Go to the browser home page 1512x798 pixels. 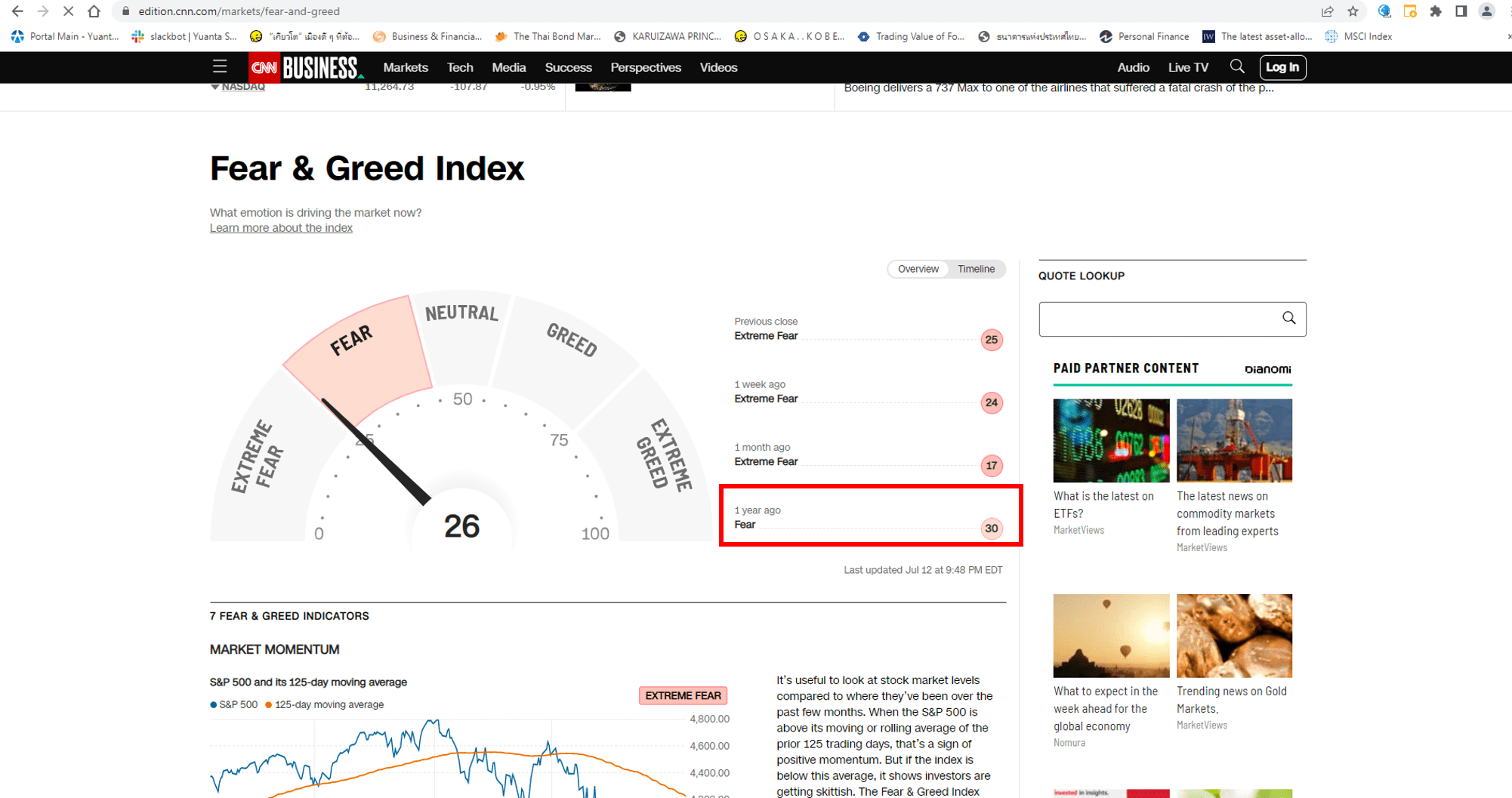click(94, 11)
